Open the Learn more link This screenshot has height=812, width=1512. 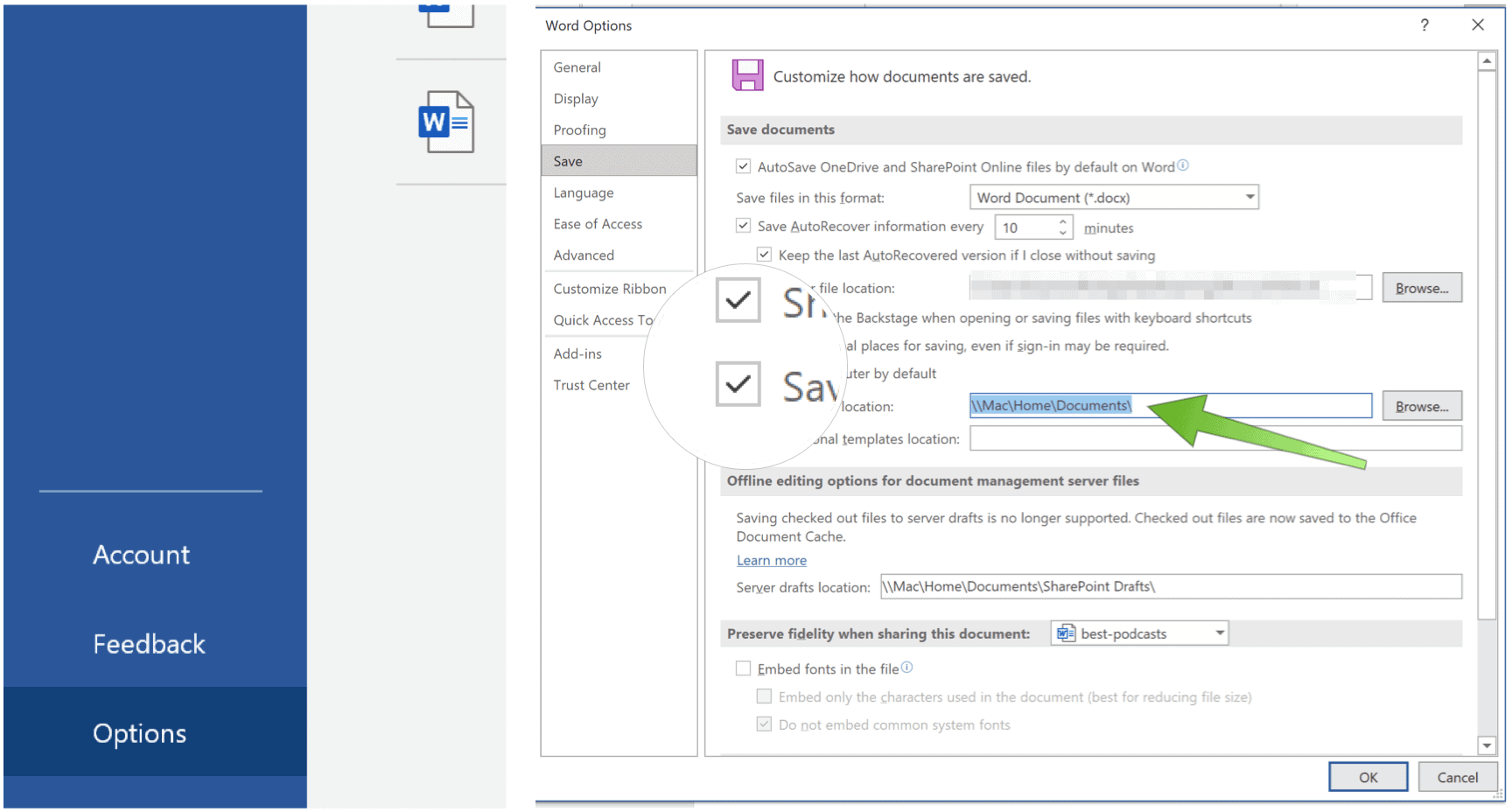click(772, 560)
